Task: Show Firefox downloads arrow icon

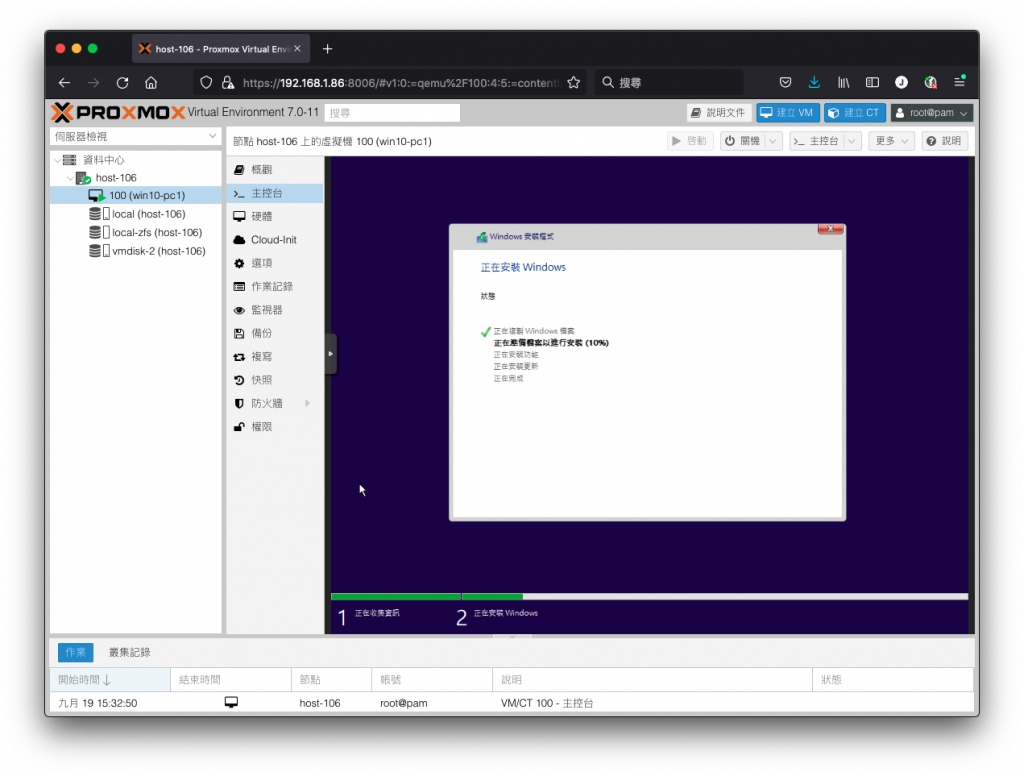Action: point(814,82)
